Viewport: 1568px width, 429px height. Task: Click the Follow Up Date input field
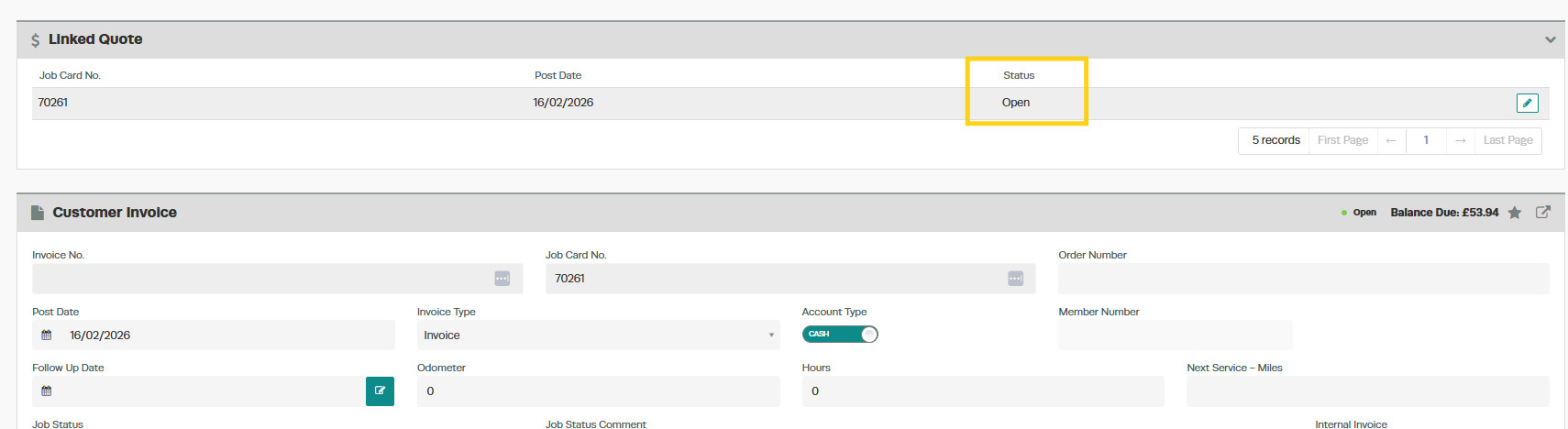[x=198, y=391]
